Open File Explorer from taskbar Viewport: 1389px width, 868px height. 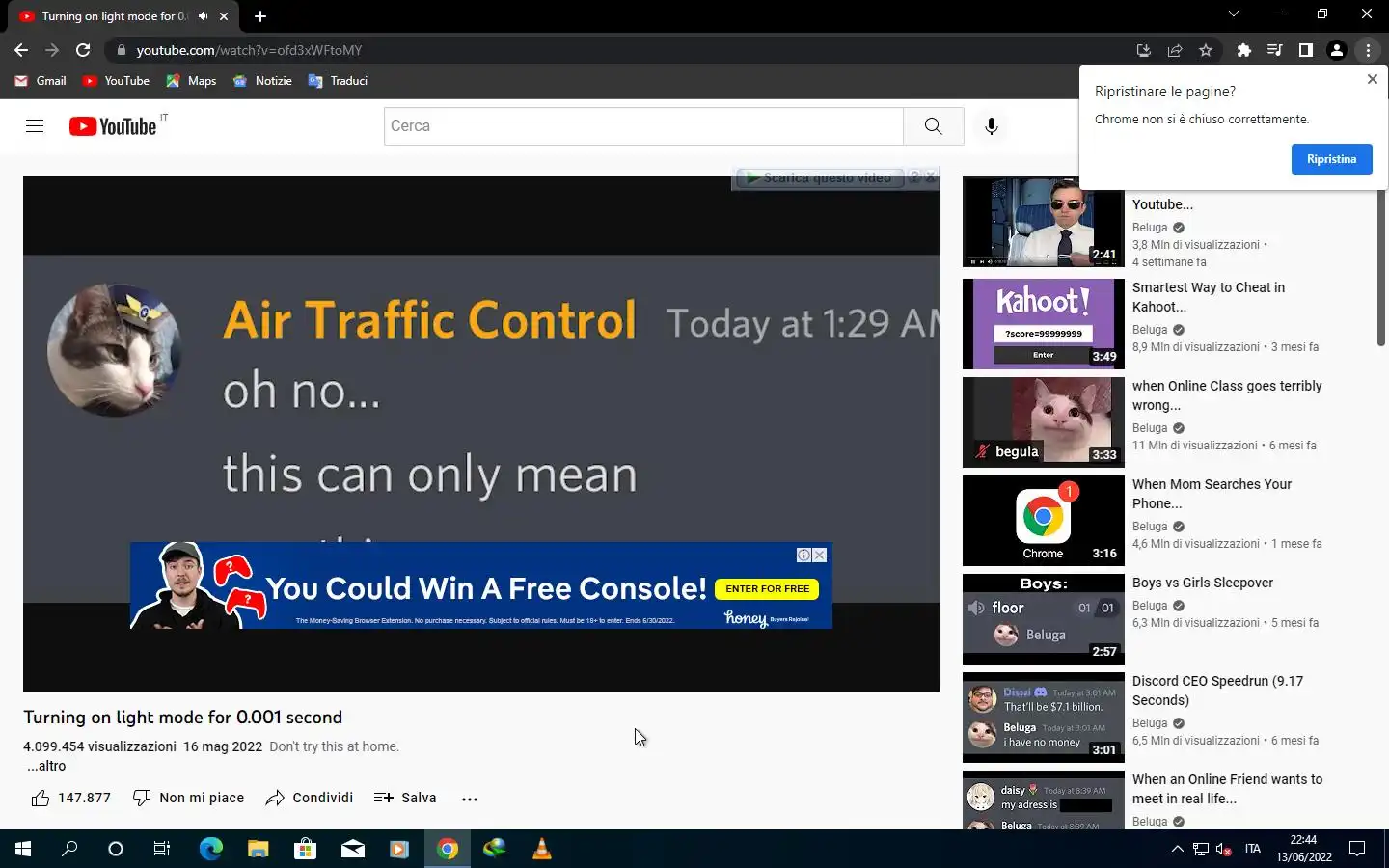coord(258,849)
